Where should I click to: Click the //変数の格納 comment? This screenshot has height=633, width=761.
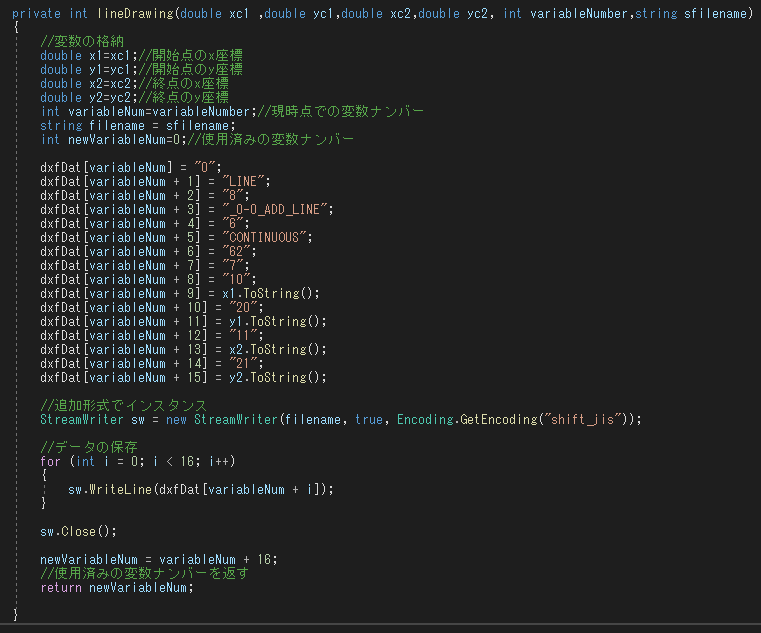tap(82, 41)
